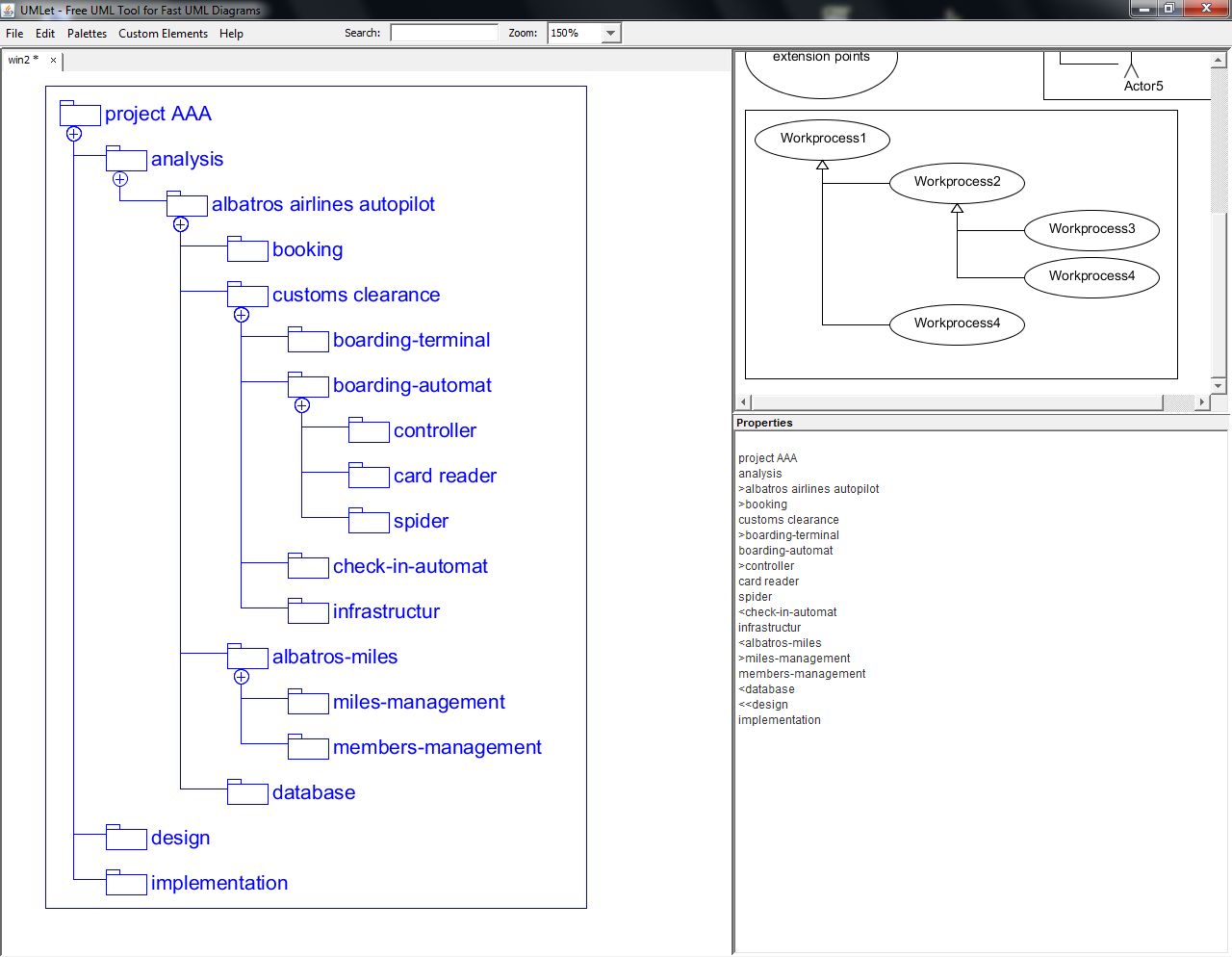Click the "spider" package icon

pyautogui.click(x=369, y=521)
